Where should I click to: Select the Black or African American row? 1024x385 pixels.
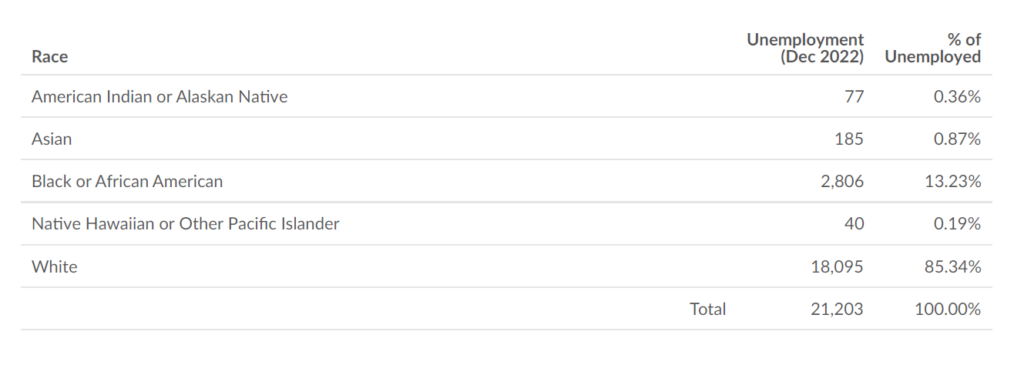click(506, 181)
